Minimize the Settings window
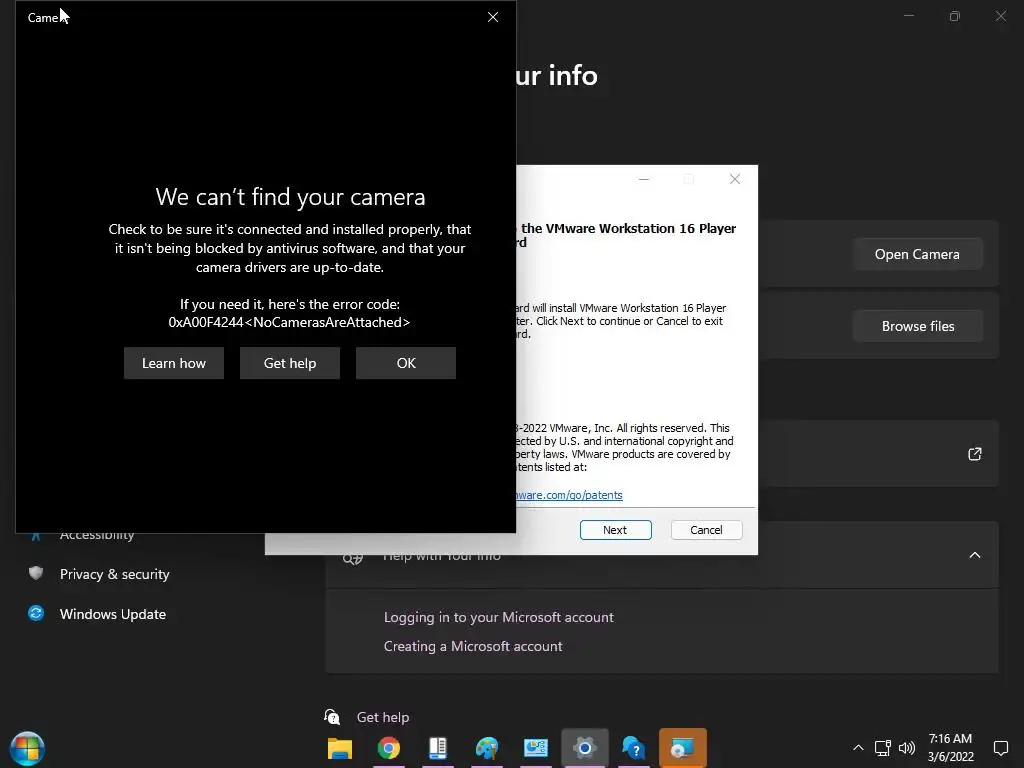Image resolution: width=1024 pixels, height=768 pixels. point(908,16)
